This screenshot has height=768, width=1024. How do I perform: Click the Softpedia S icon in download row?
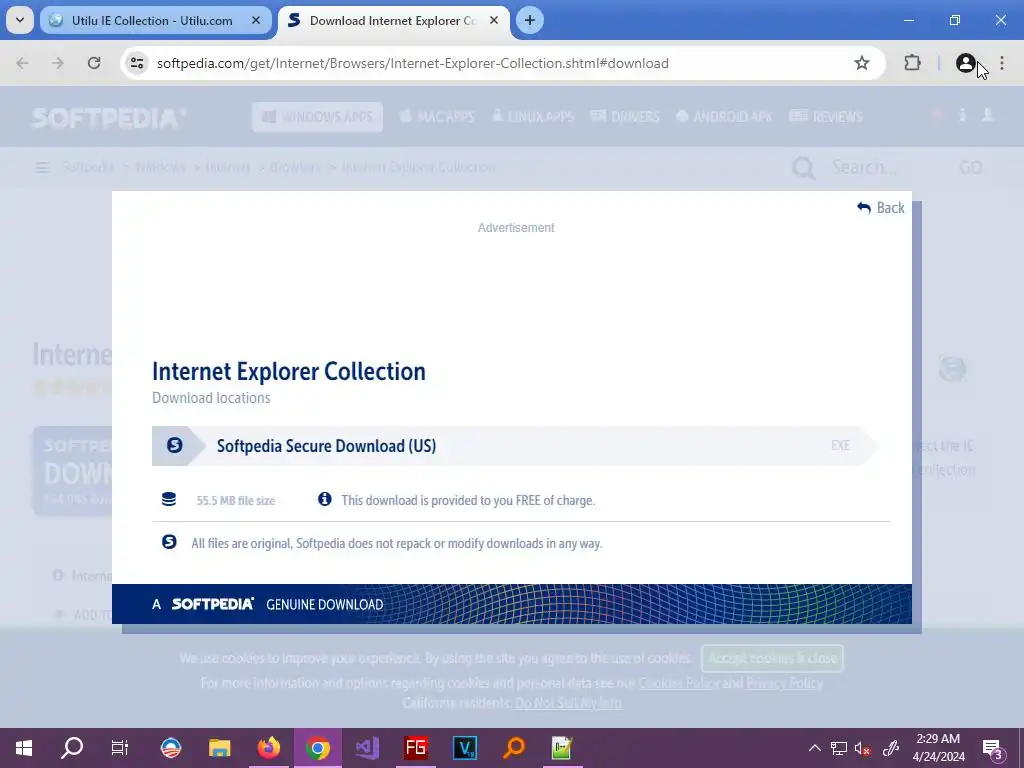pos(174,445)
